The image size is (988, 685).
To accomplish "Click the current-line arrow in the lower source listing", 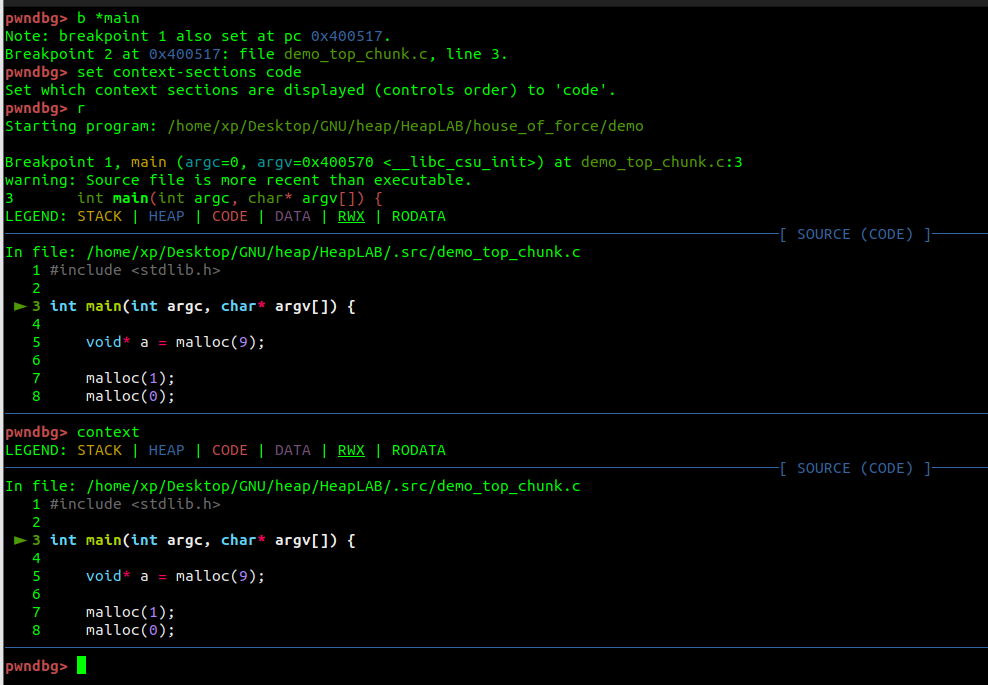I will (x=20, y=541).
